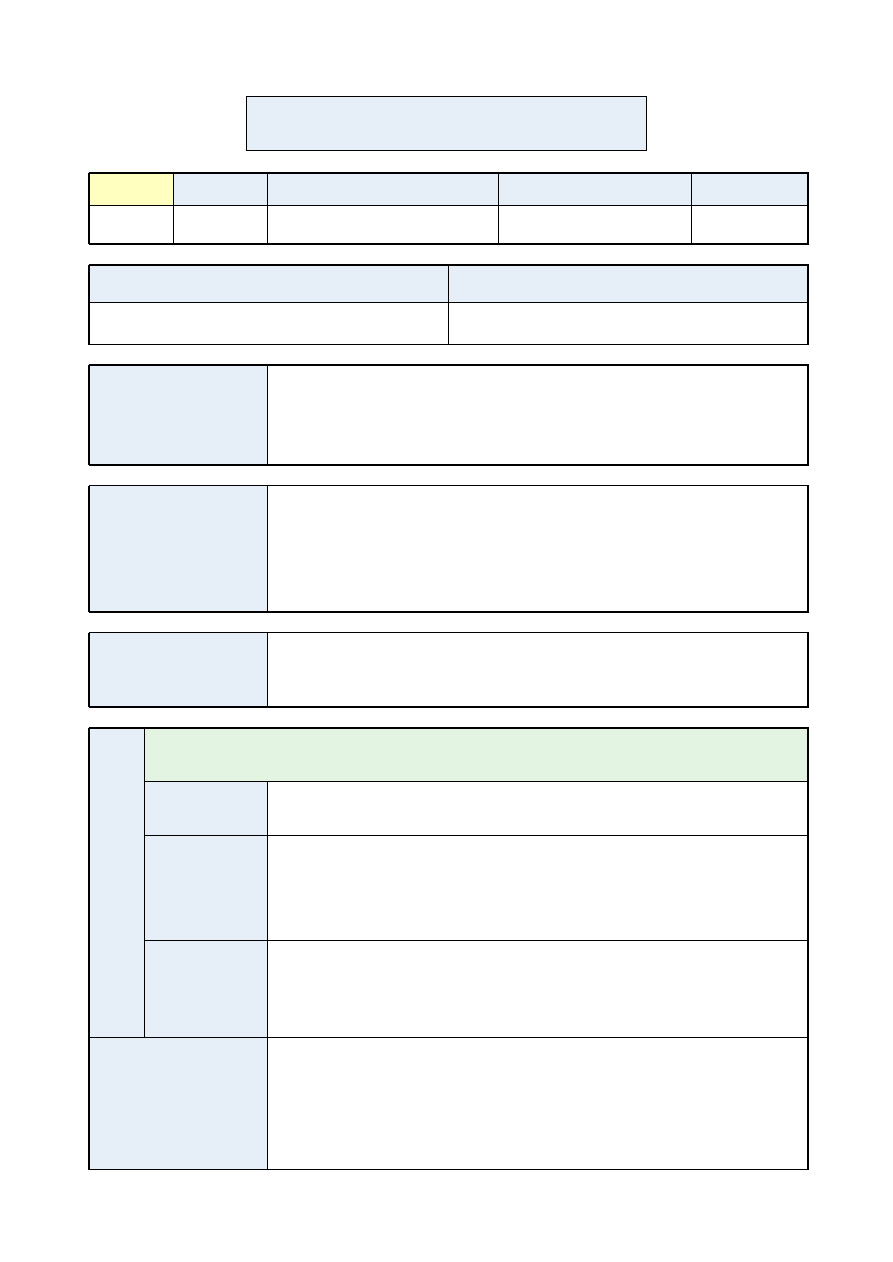
Task: Click the tall narrow blue cell beside the green band
Action: click(117, 882)
